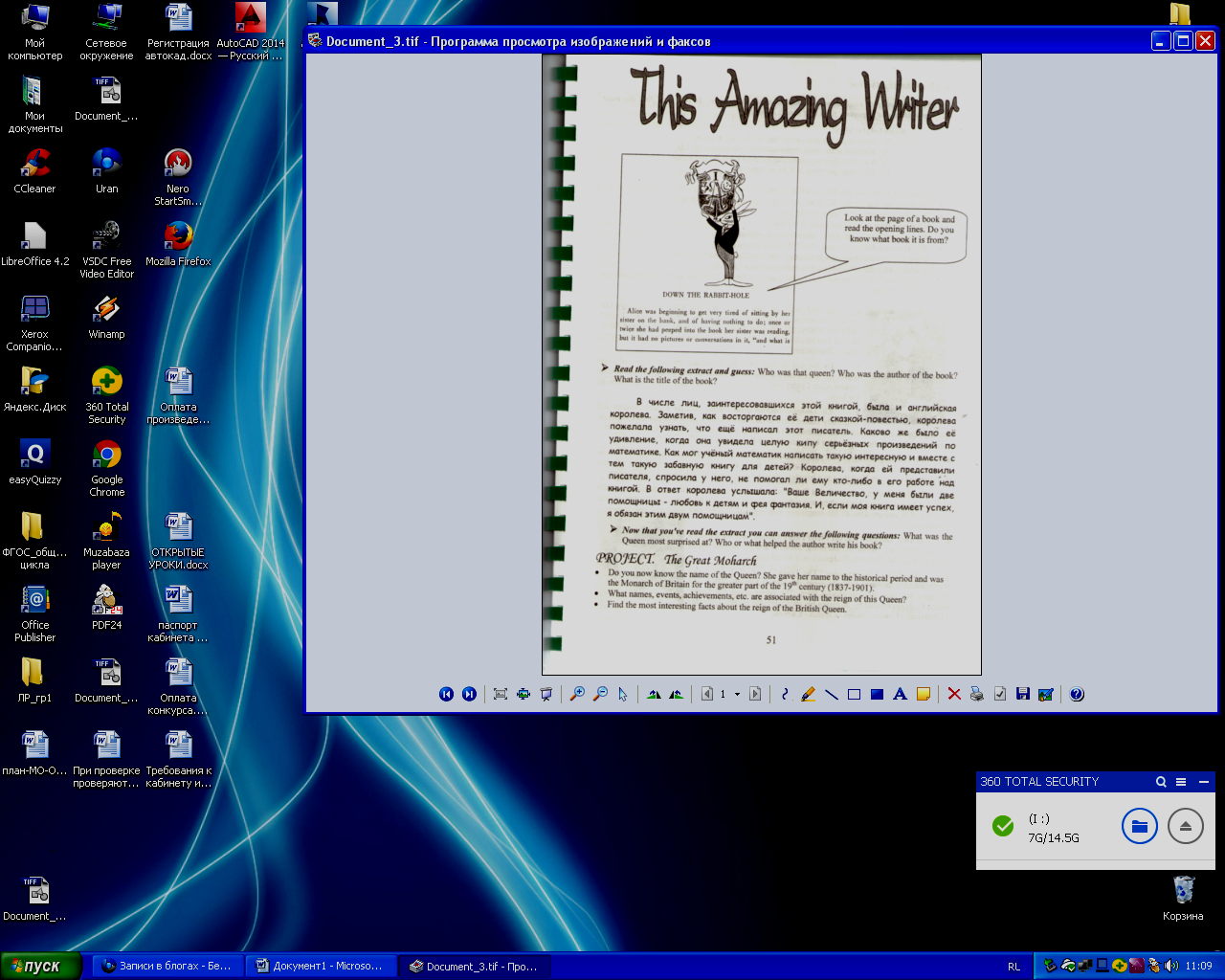Go to previous page of the TIFF
Screen dimensions: 1225x980
click(707, 694)
